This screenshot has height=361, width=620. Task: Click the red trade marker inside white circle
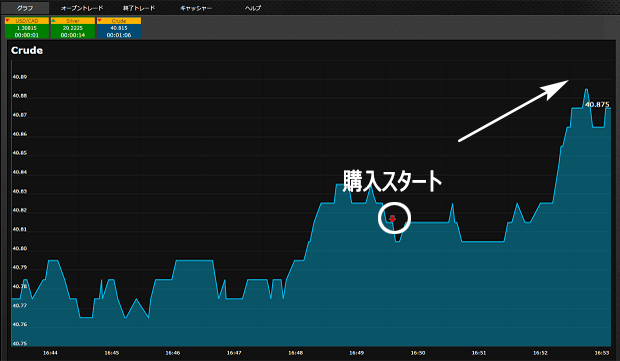(392, 219)
